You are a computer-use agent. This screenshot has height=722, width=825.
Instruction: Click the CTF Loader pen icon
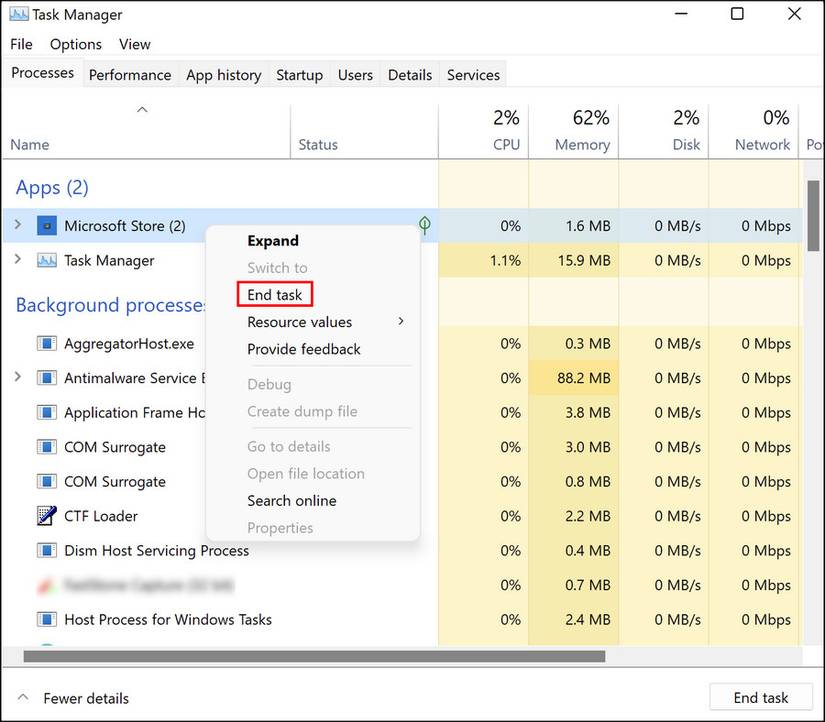click(x=46, y=516)
